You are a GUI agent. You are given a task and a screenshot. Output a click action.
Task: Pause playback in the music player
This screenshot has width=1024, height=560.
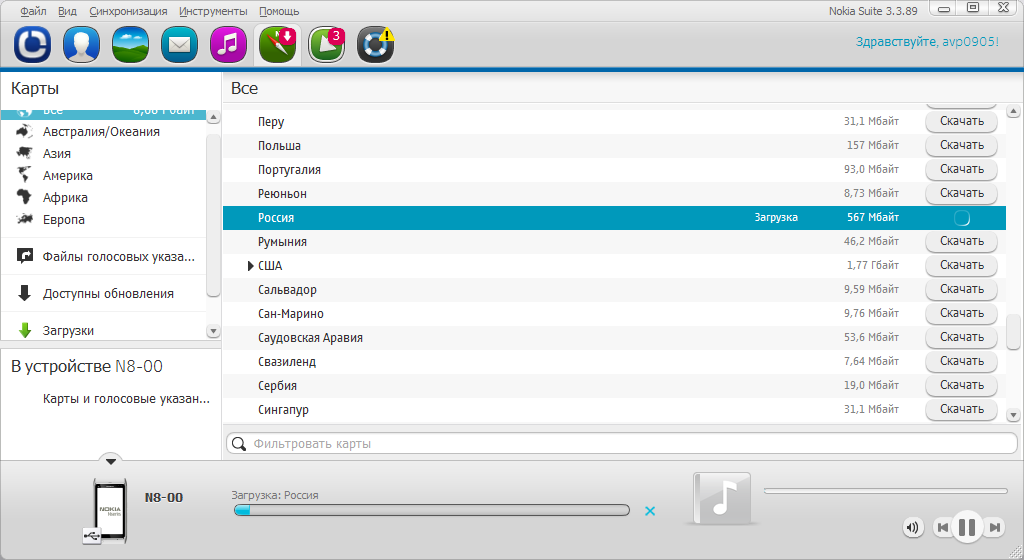click(x=967, y=526)
